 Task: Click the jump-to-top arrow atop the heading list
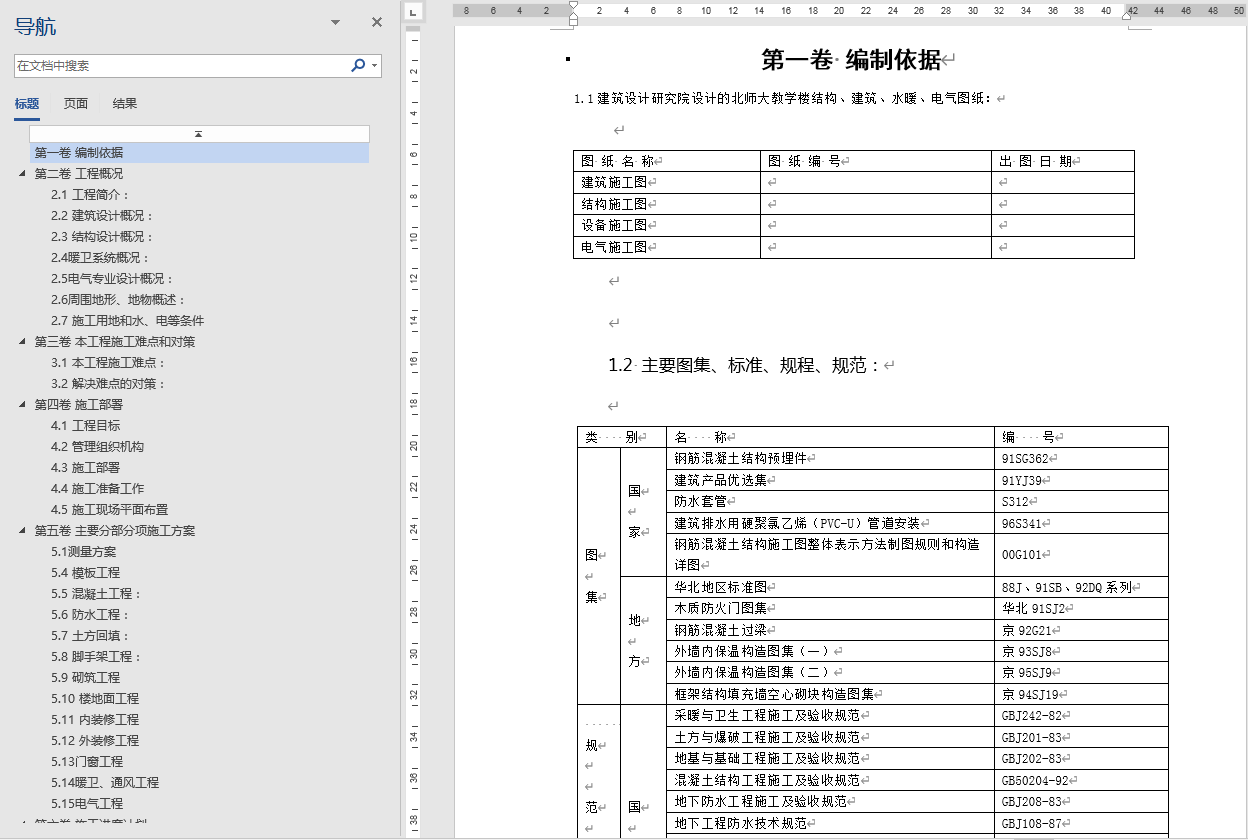[198, 133]
